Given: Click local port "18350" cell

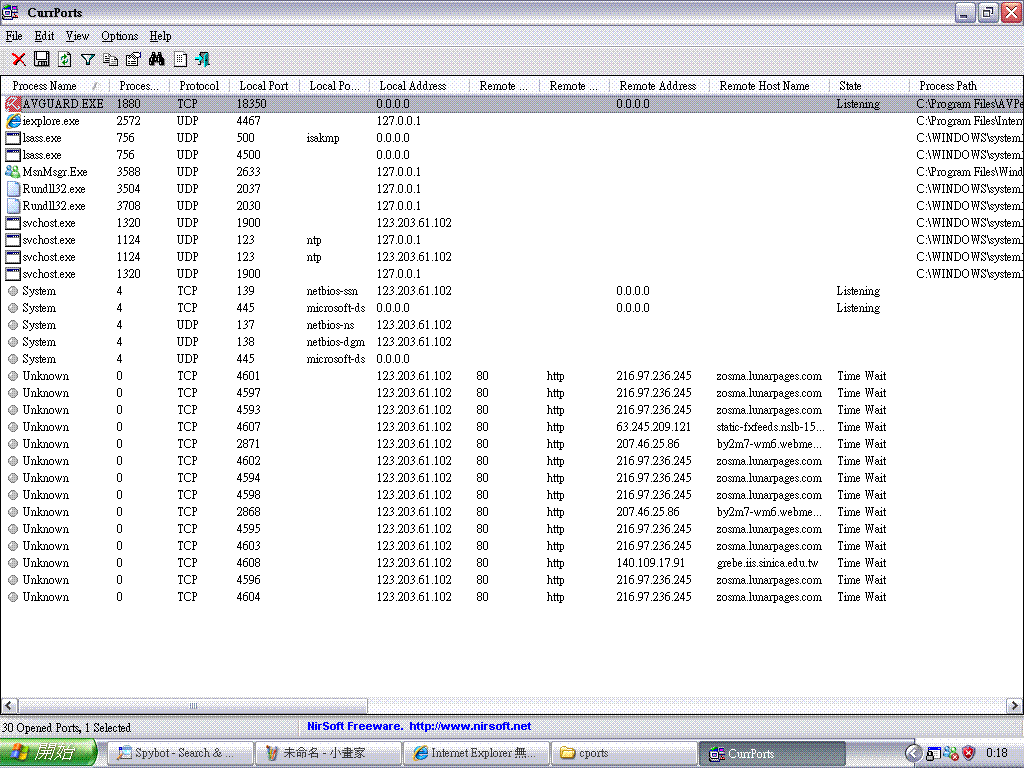Looking at the screenshot, I should point(251,104).
